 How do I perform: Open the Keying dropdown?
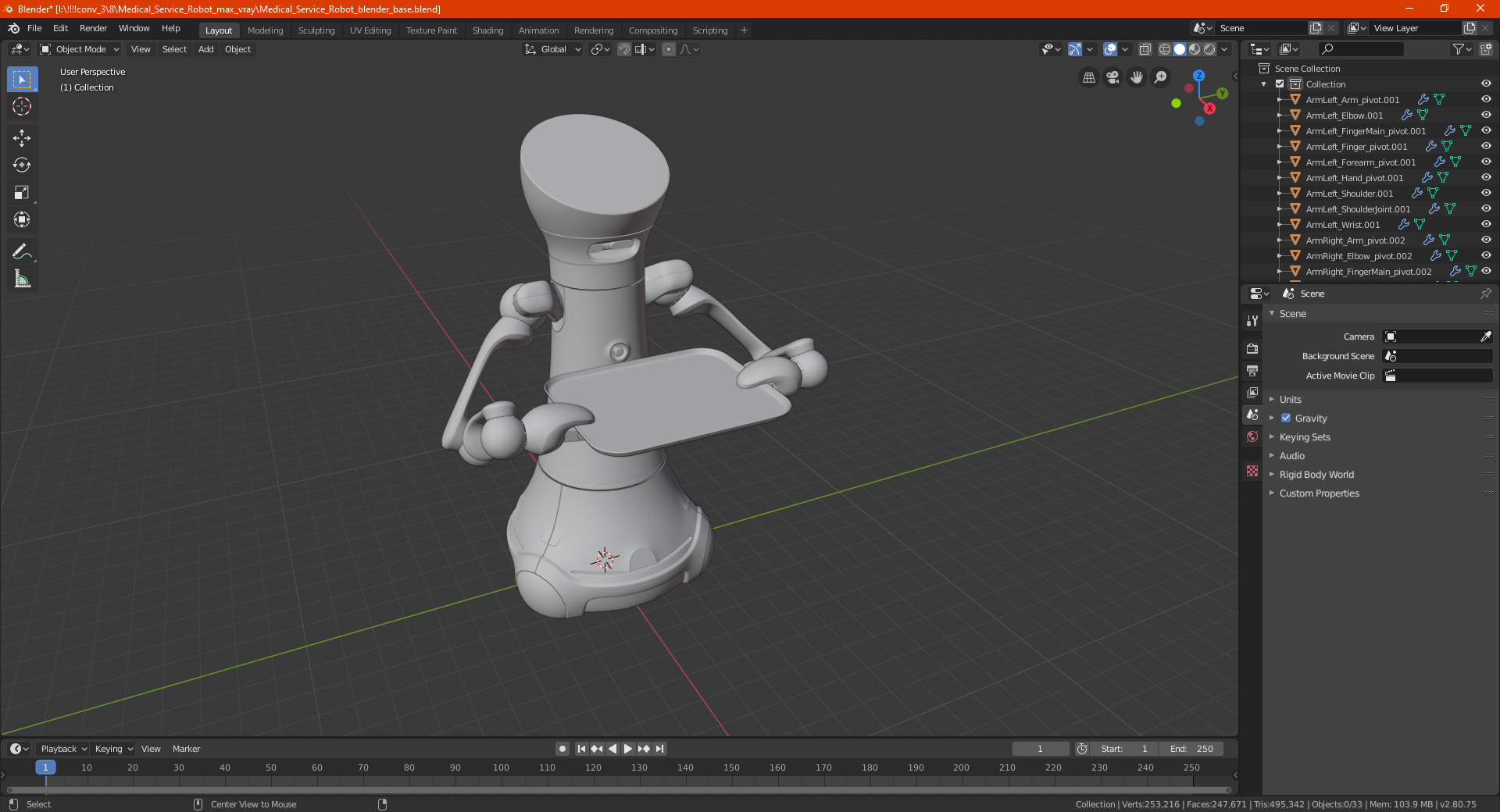click(113, 749)
